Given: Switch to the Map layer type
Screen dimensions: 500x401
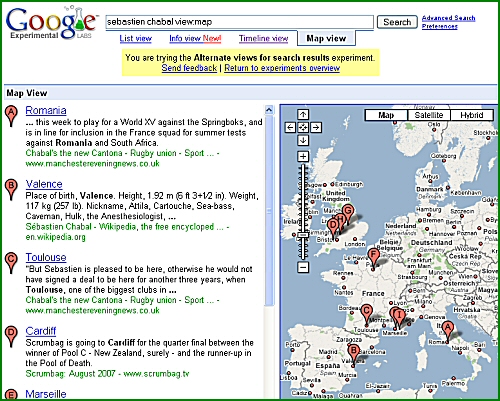Looking at the screenshot, I should 386,115.
